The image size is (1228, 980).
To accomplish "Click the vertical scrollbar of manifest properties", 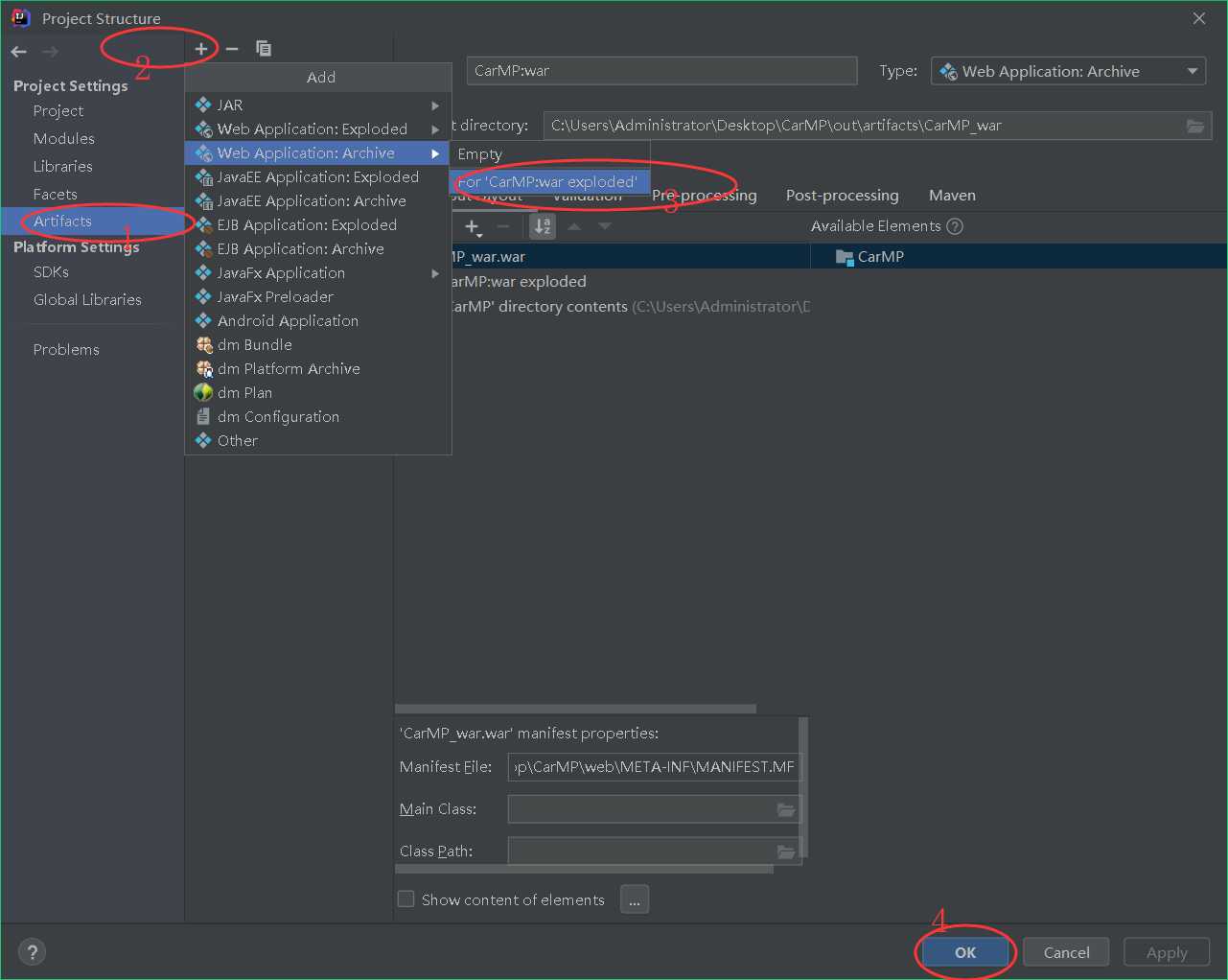I will tap(803, 786).
